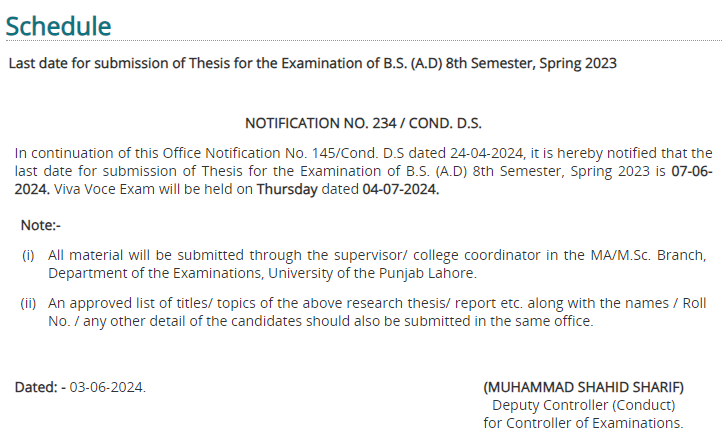Click the Notification No. 234 heading

click(364, 123)
